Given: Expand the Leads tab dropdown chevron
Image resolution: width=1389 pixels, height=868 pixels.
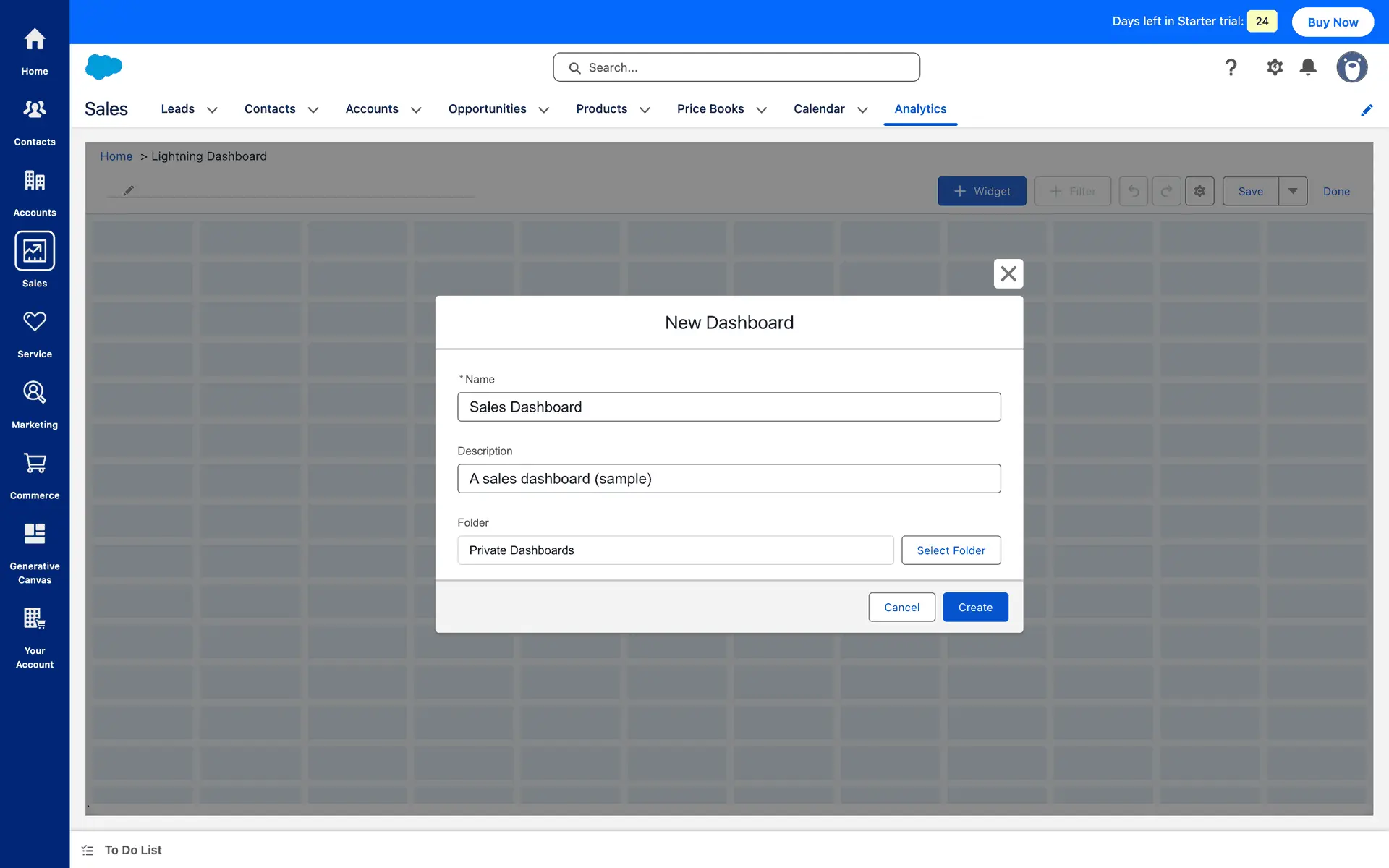Looking at the screenshot, I should pos(212,110).
